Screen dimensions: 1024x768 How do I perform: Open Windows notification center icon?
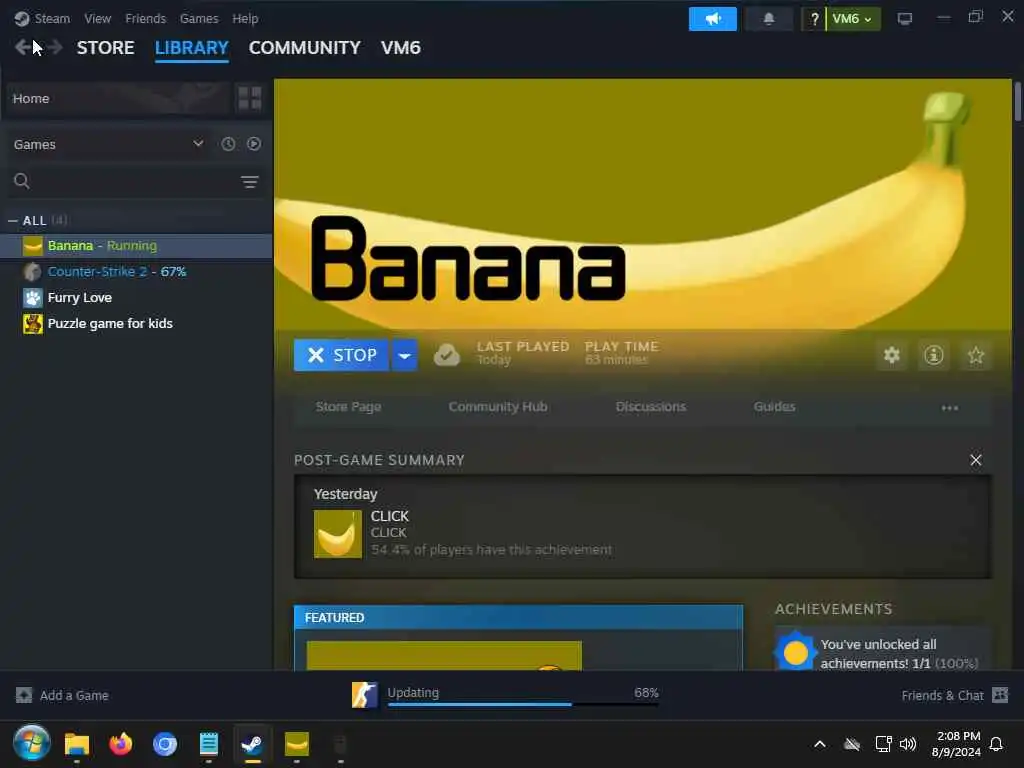point(996,744)
